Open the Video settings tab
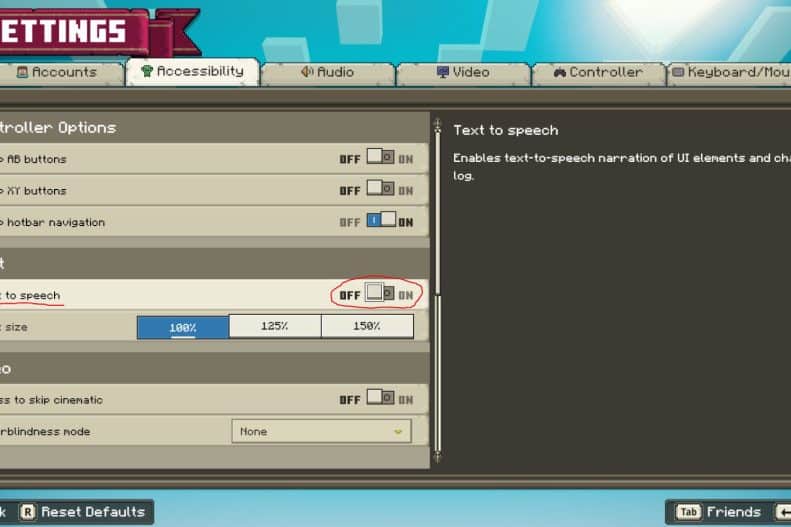This screenshot has width=791, height=527. tap(463, 73)
